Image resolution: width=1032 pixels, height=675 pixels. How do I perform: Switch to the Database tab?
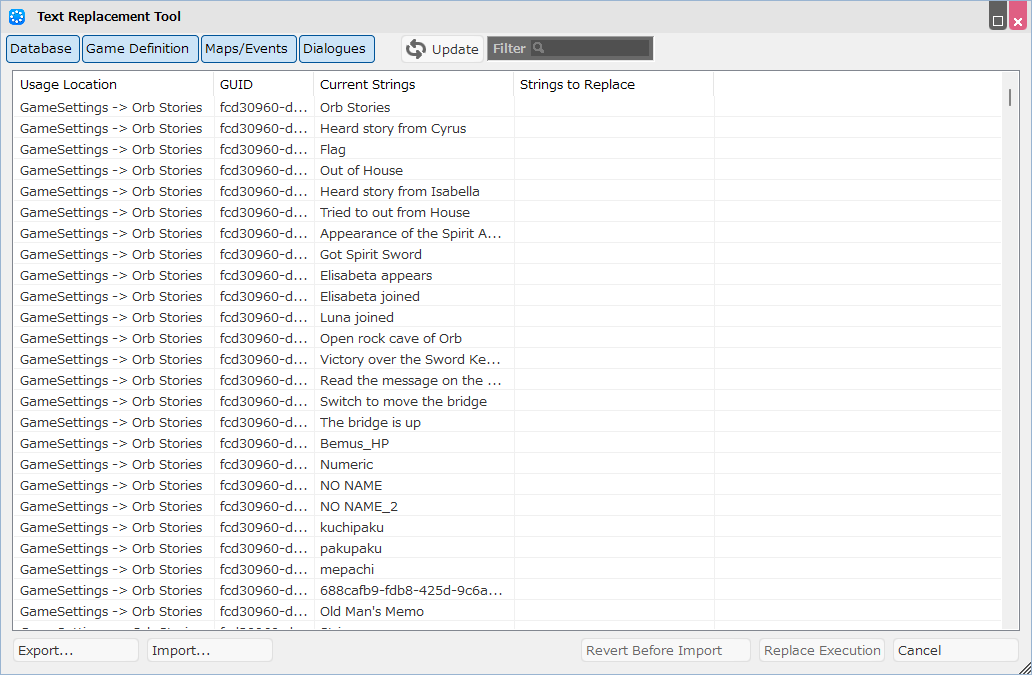(x=42, y=48)
